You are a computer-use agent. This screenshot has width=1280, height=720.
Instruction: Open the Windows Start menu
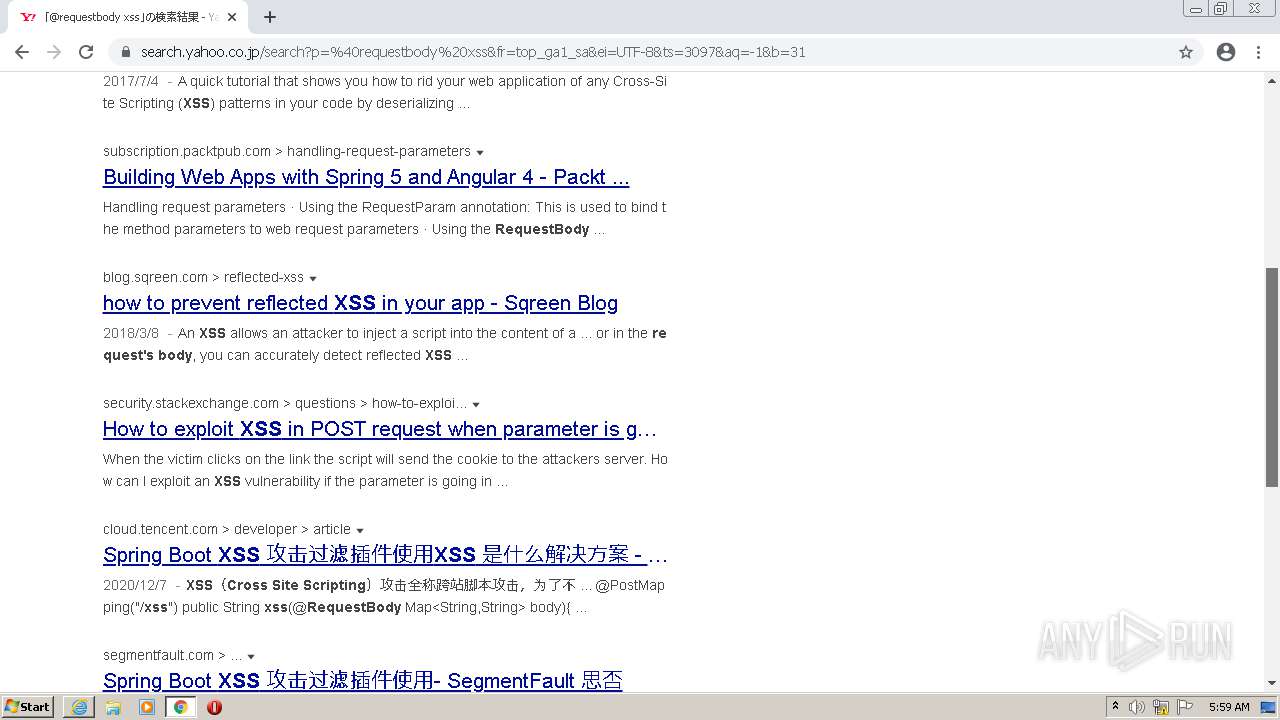28,707
